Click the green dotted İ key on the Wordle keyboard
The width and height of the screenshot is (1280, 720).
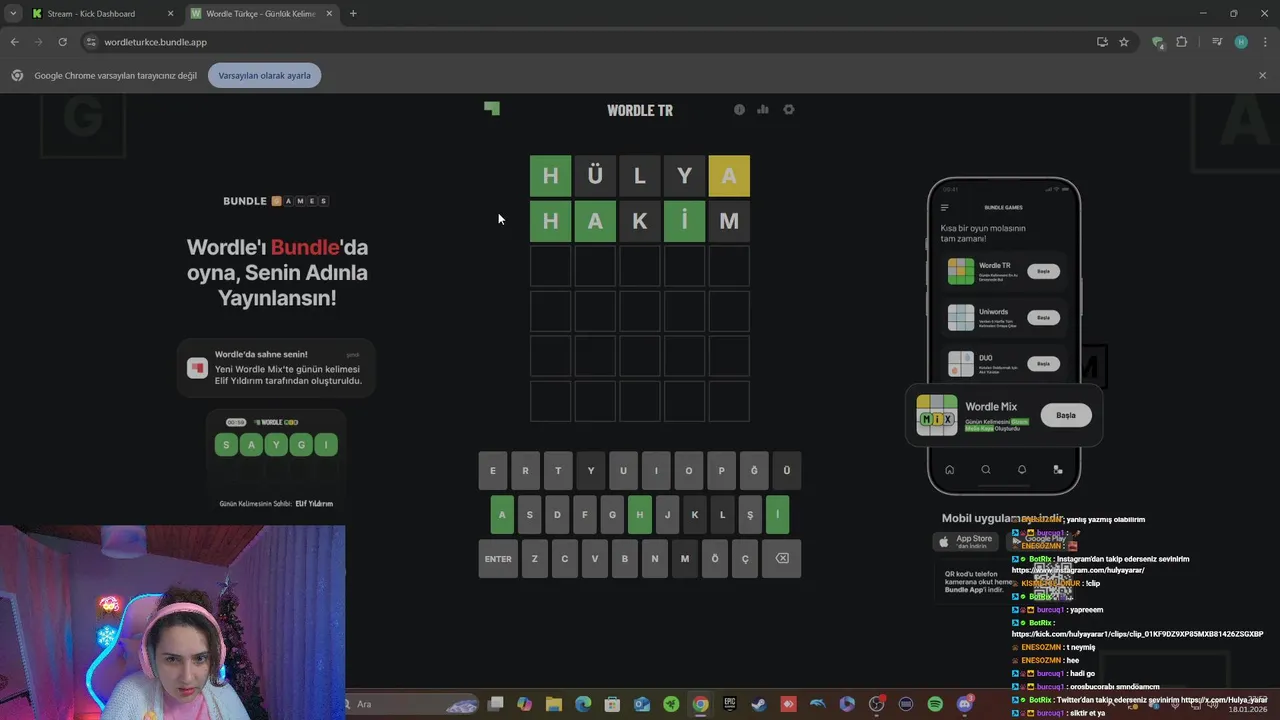click(x=777, y=515)
